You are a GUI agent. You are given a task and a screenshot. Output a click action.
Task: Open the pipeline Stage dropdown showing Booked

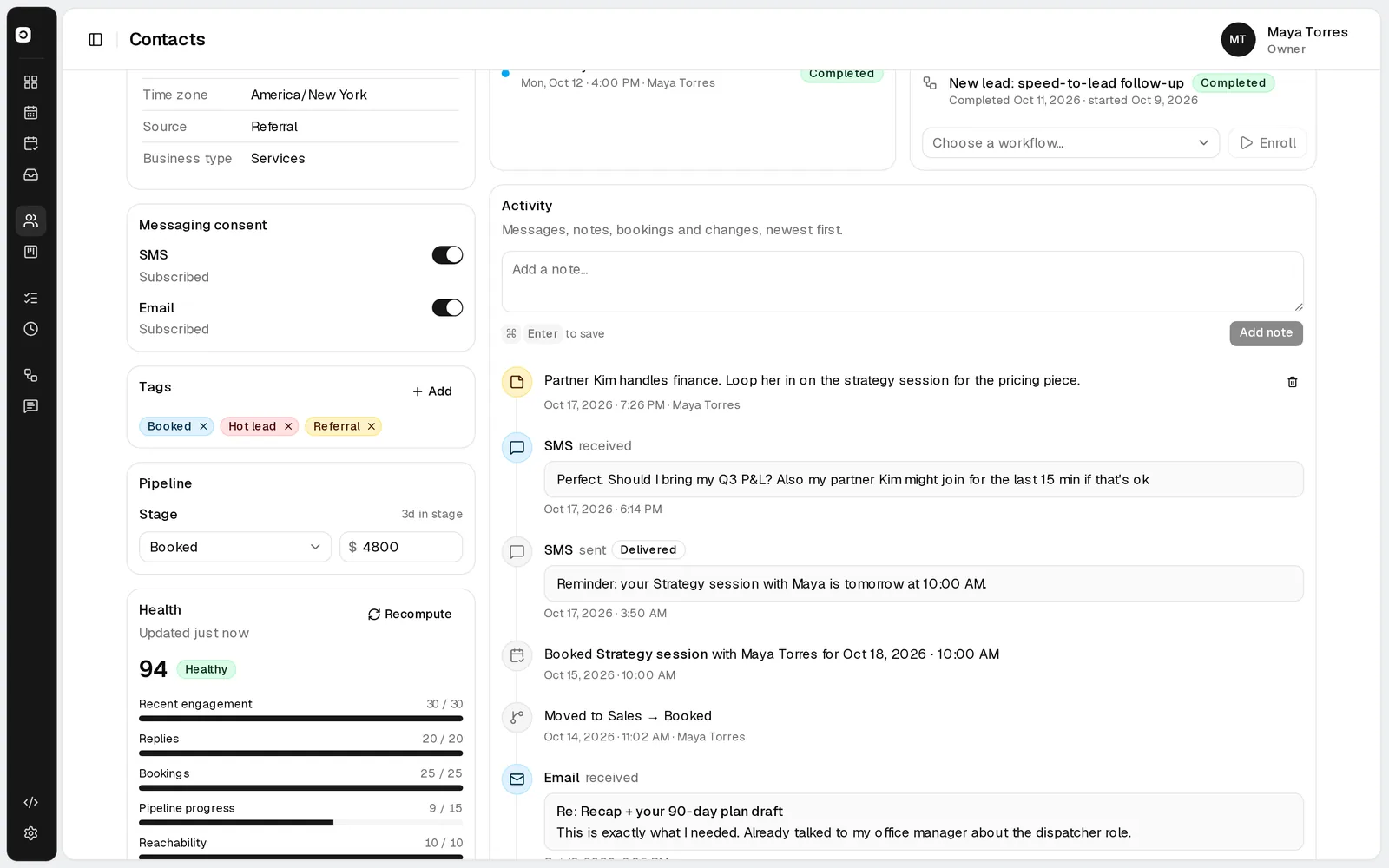(235, 547)
